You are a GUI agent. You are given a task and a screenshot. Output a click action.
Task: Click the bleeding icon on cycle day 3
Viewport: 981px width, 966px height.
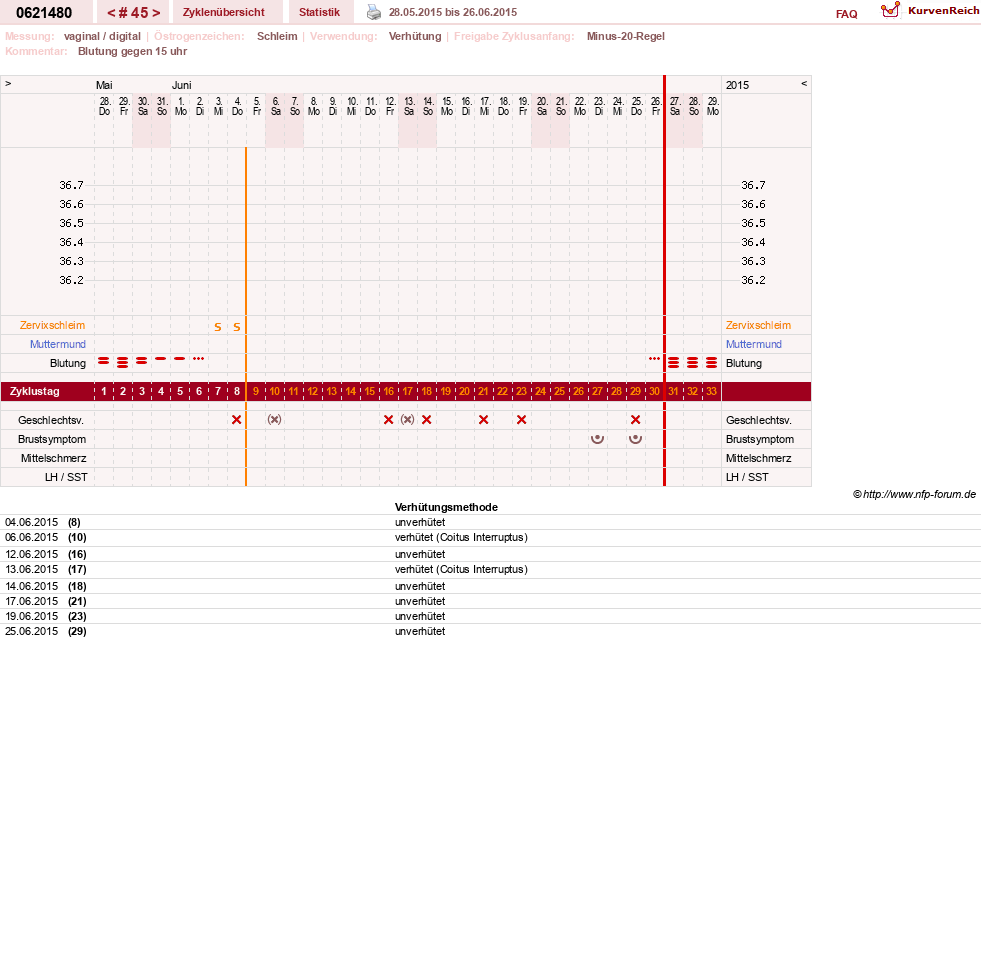pos(141,361)
